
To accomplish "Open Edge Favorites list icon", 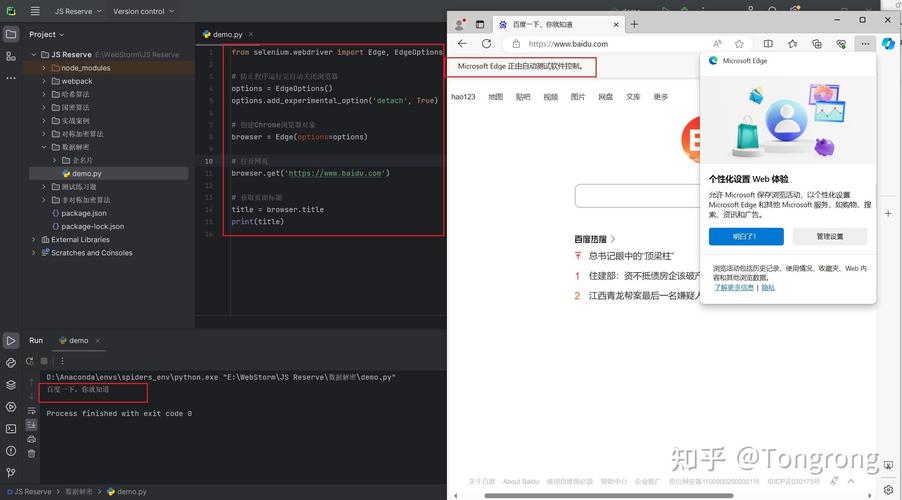I will (793, 44).
